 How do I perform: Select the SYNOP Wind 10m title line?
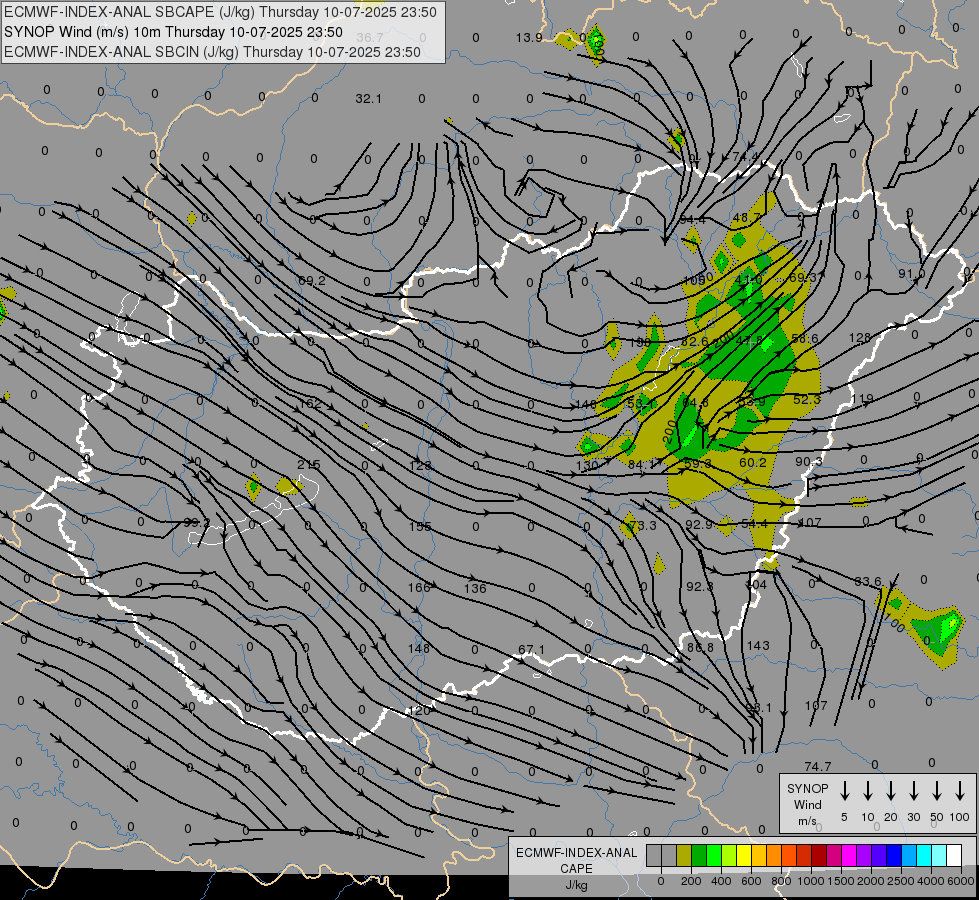click(x=173, y=32)
